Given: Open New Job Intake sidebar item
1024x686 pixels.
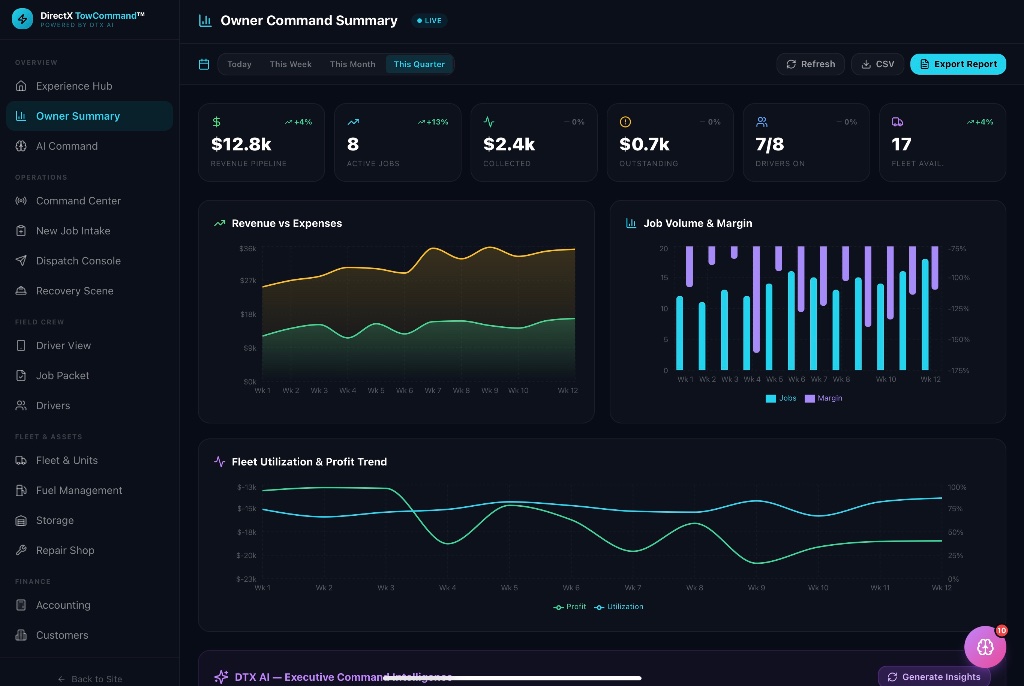Looking at the screenshot, I should click(x=89, y=231).
